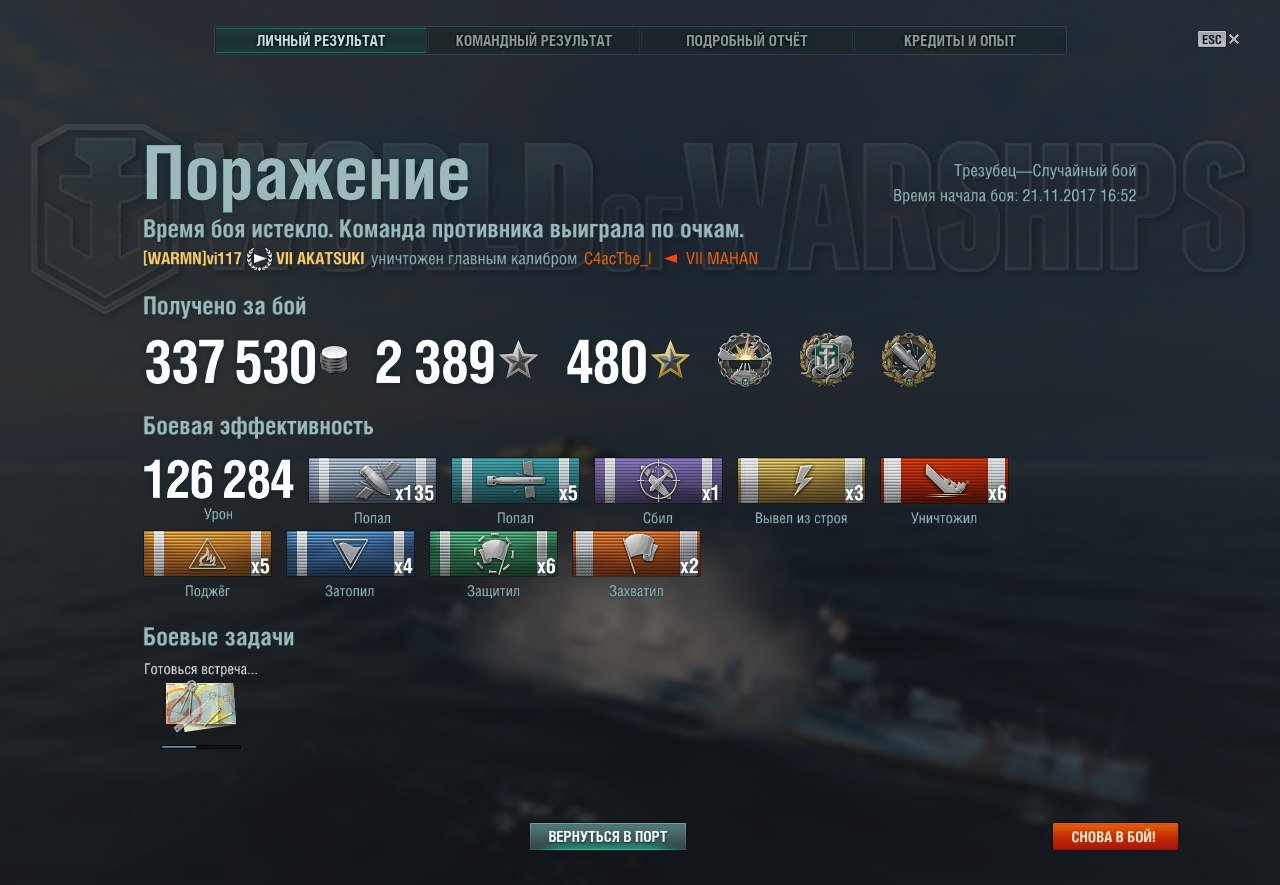Click the flooding ribbon Затопил

(350, 553)
